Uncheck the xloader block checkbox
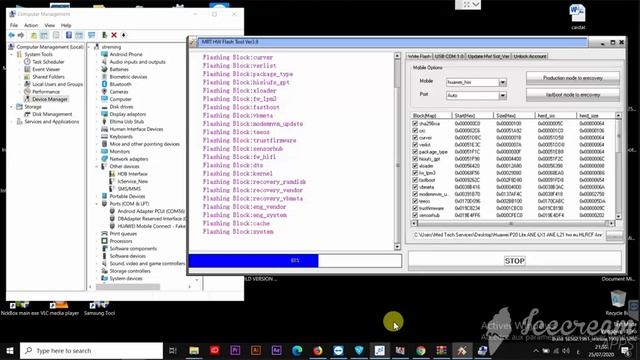 coord(415,166)
